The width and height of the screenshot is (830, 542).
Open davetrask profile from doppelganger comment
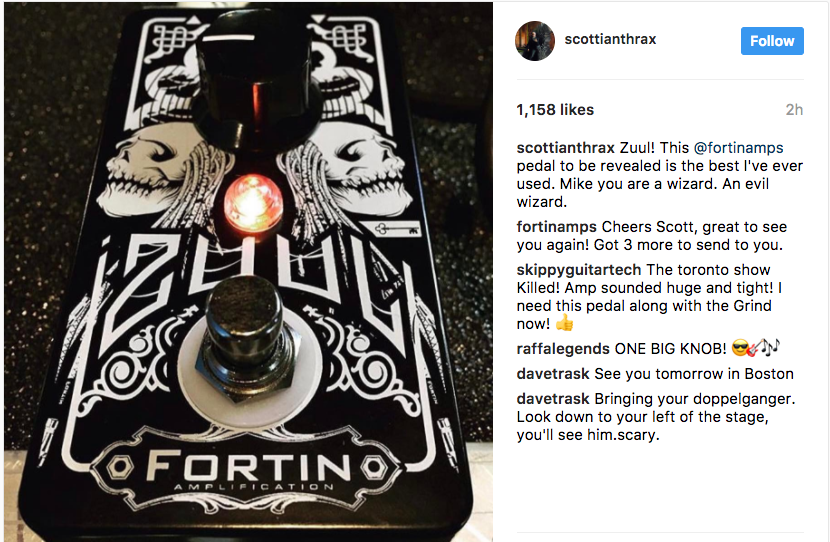(x=553, y=399)
